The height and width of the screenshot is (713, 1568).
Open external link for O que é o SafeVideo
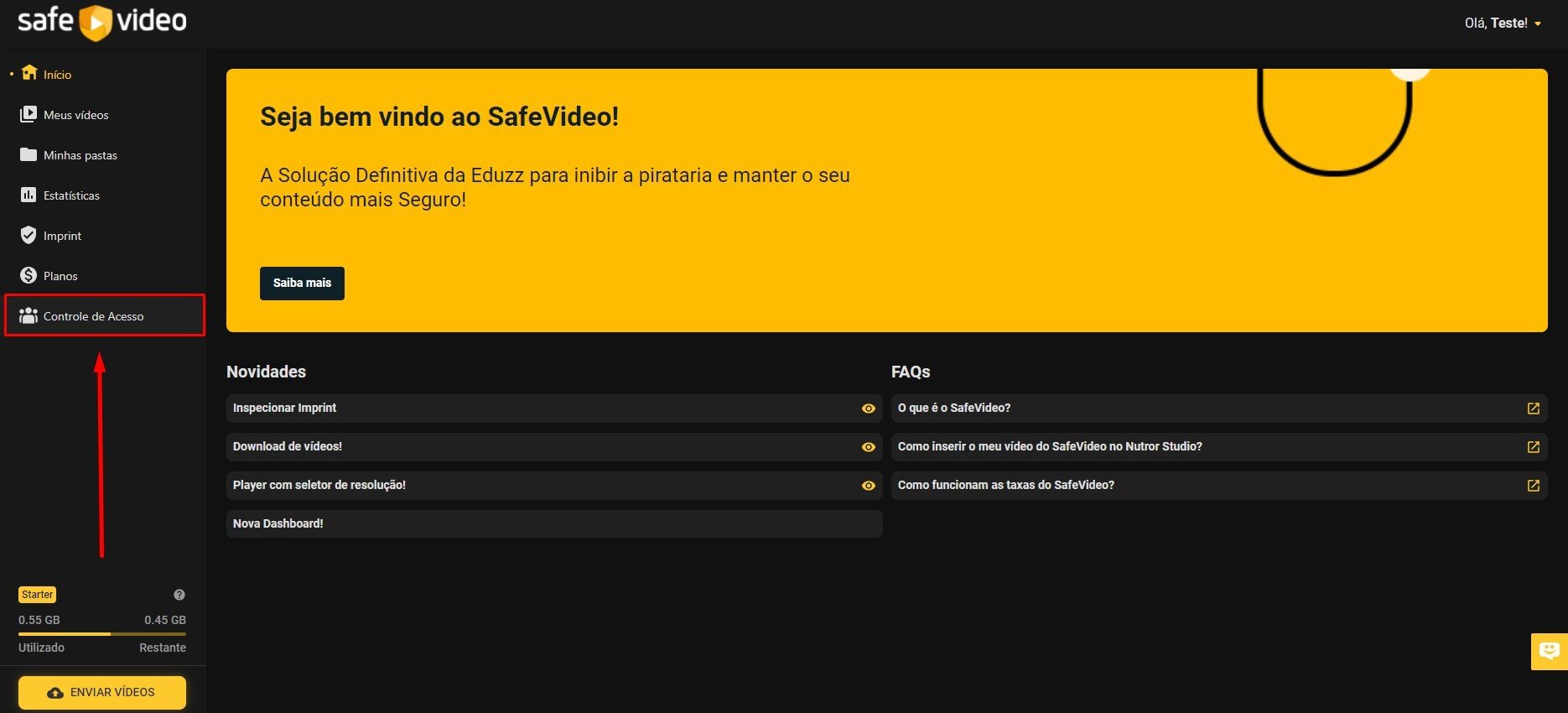(1533, 409)
